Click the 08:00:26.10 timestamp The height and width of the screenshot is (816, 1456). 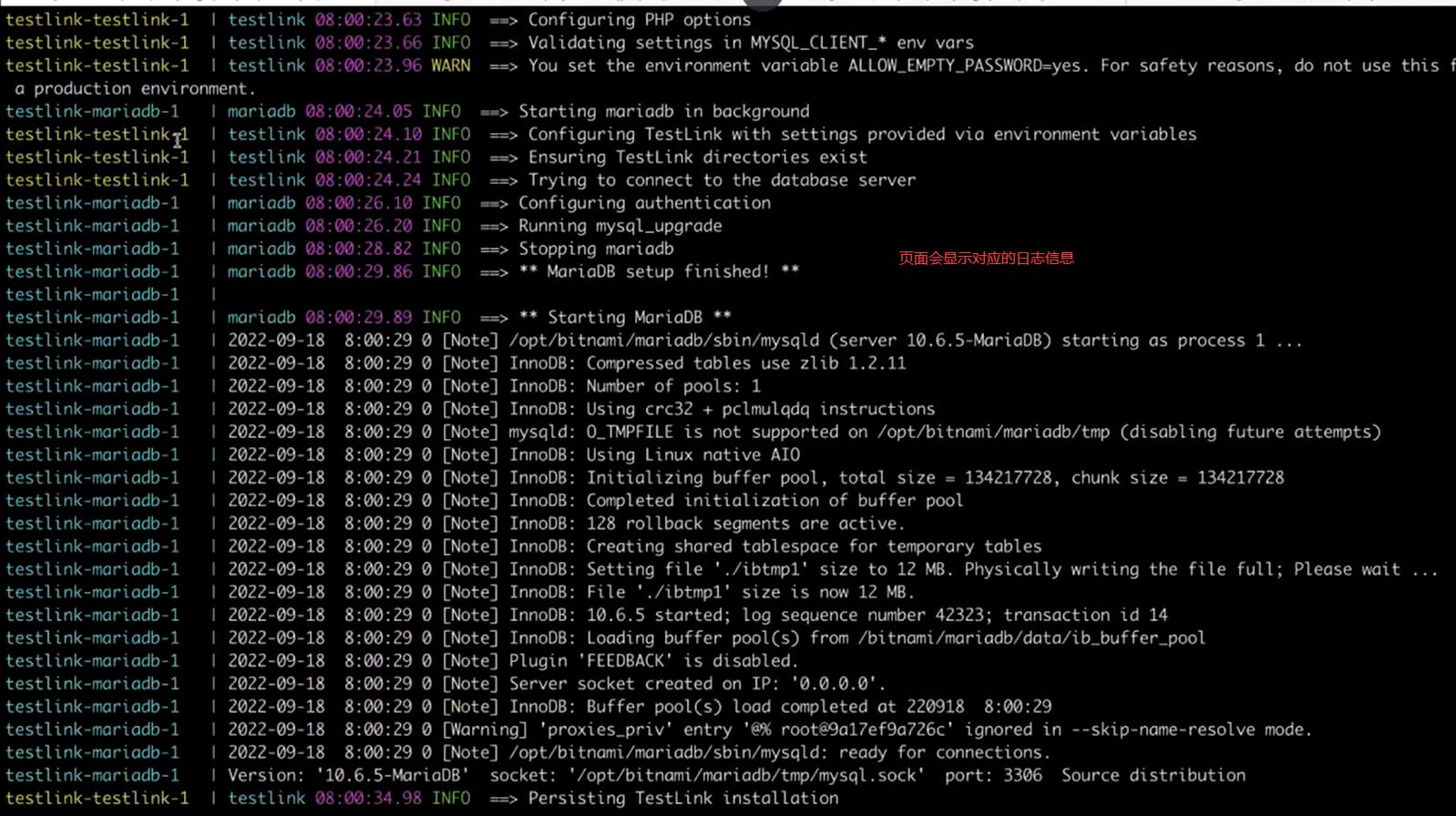[x=359, y=202]
